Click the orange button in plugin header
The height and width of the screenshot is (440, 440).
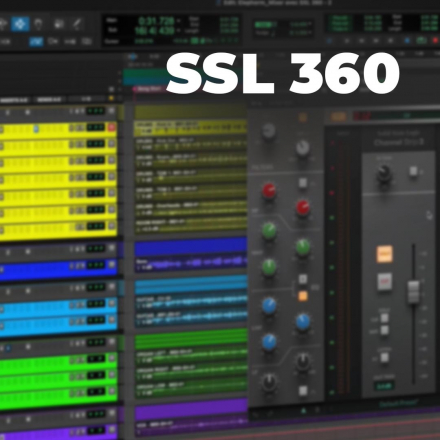point(338,117)
